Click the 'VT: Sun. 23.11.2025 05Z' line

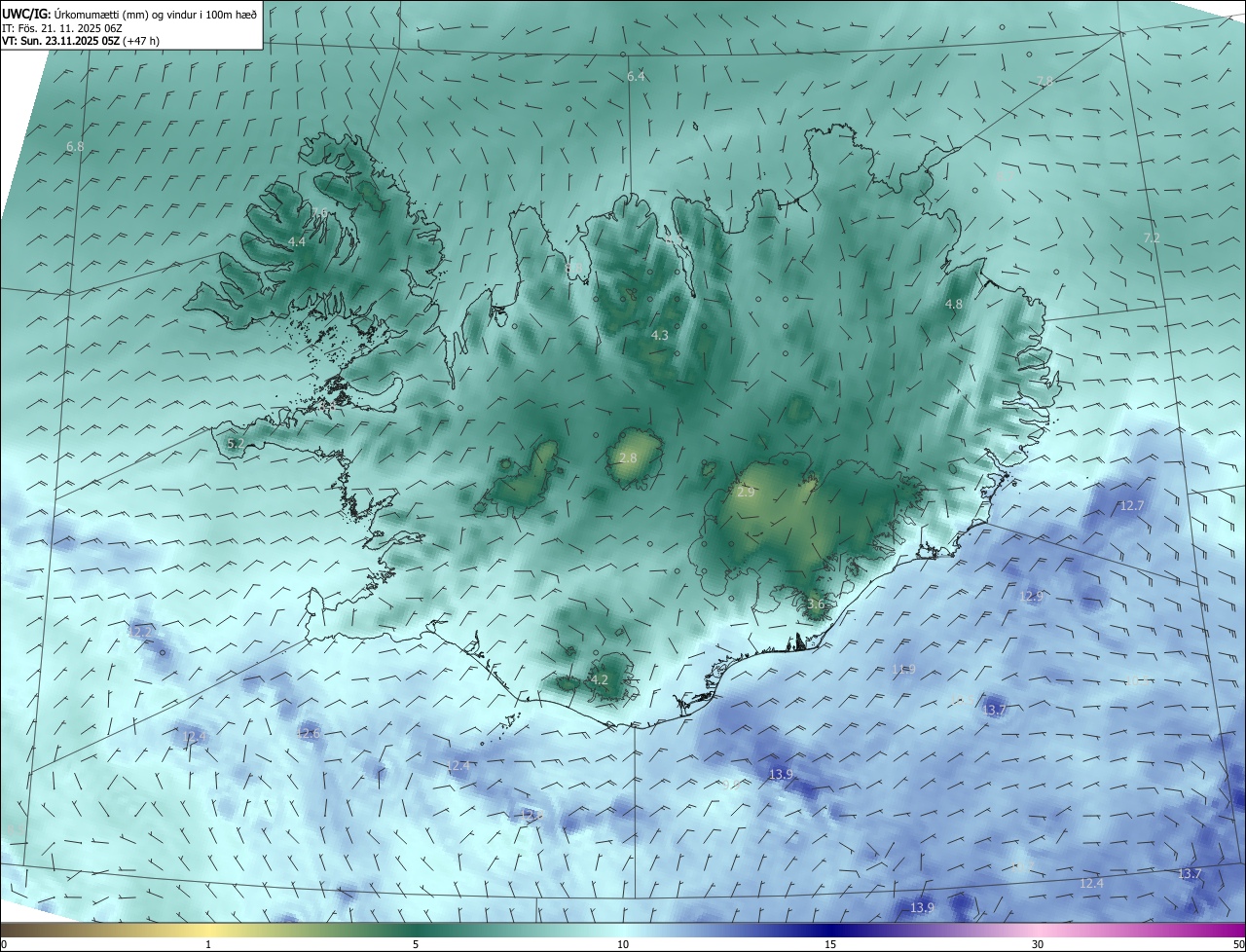click(81, 41)
